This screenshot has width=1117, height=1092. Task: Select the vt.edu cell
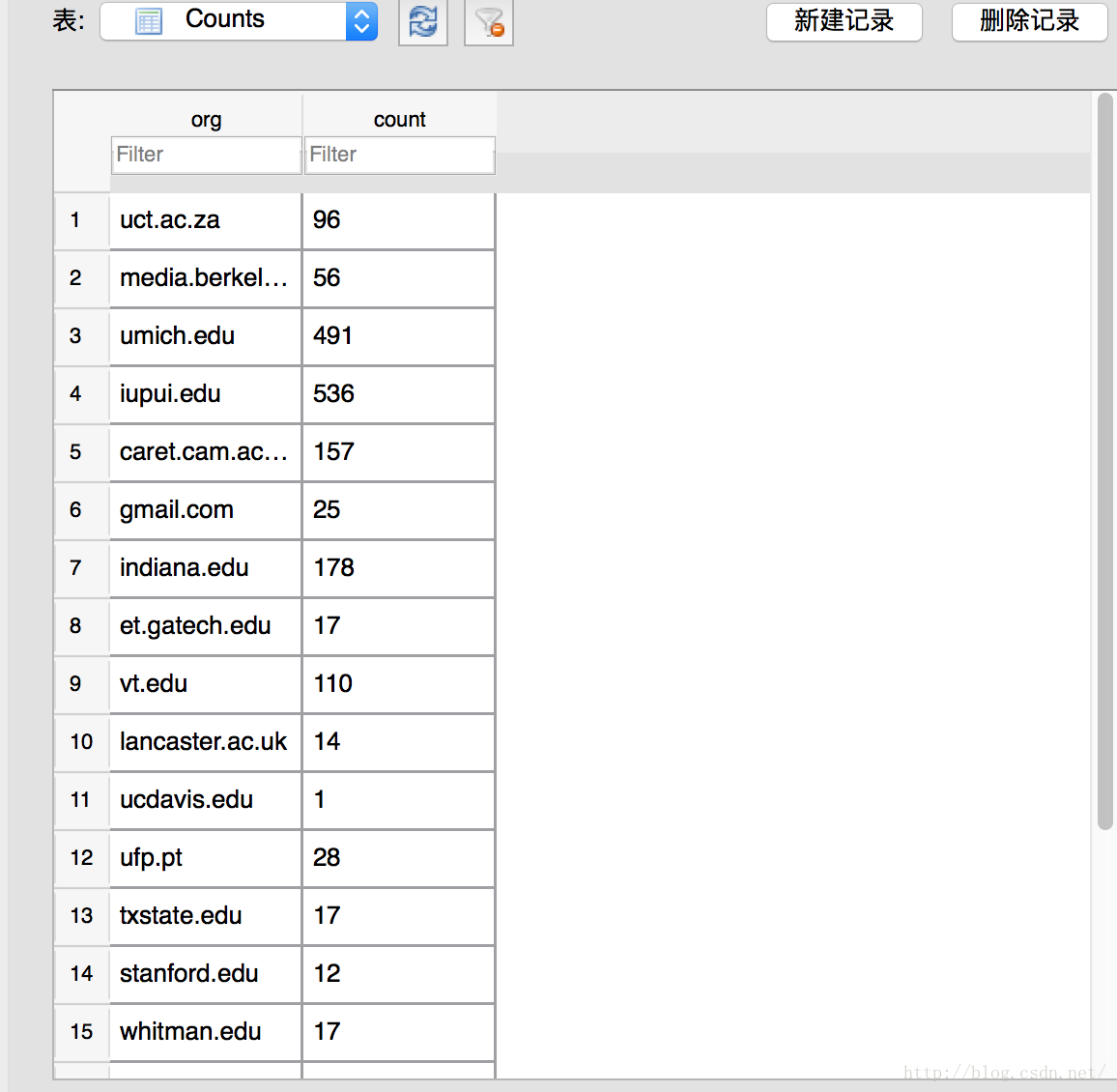pyautogui.click(x=206, y=684)
